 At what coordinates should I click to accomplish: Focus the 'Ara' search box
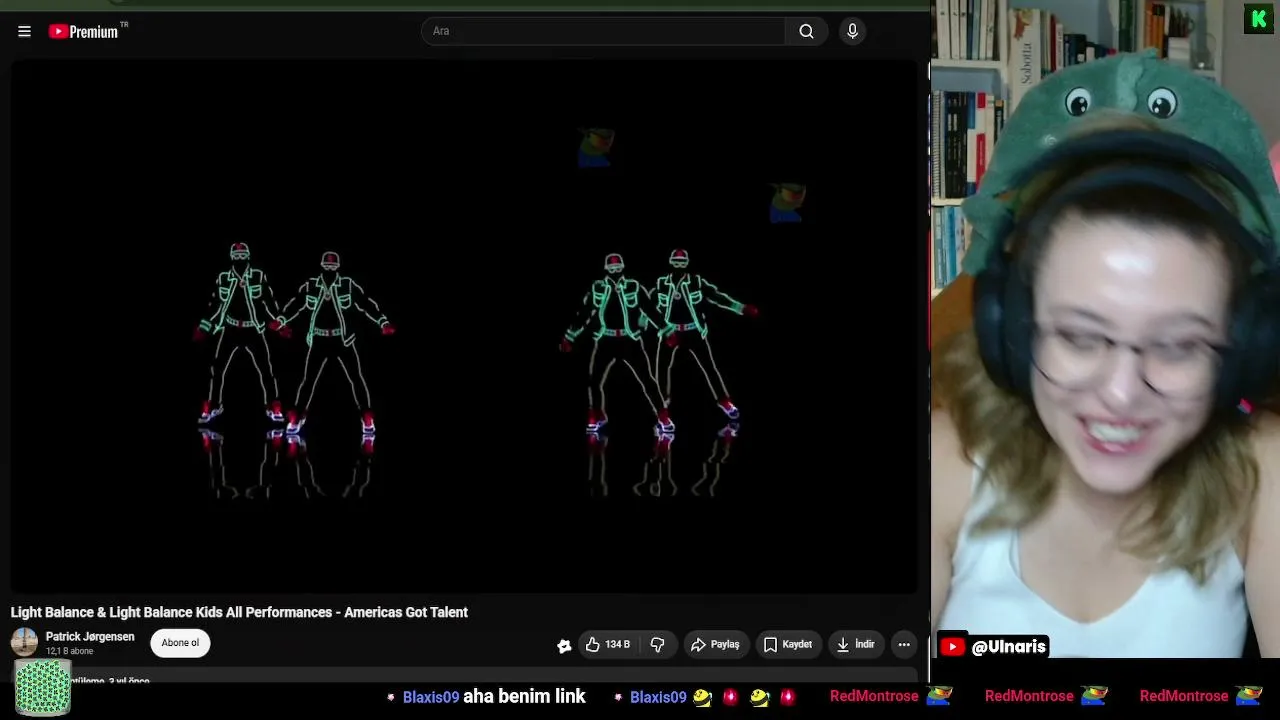(603, 31)
